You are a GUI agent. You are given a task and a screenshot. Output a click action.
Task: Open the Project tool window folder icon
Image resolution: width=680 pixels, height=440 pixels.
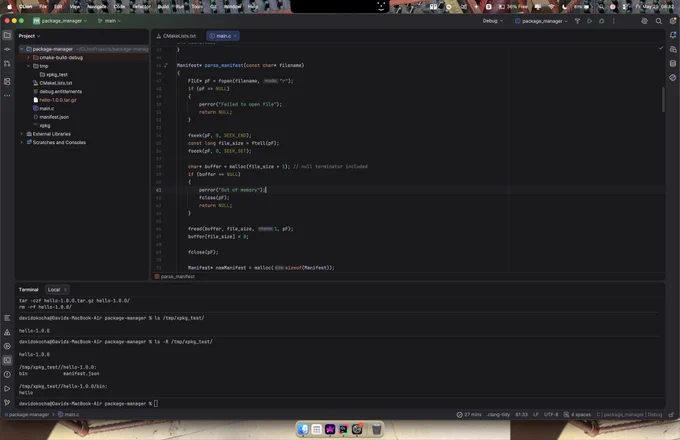click(7, 36)
